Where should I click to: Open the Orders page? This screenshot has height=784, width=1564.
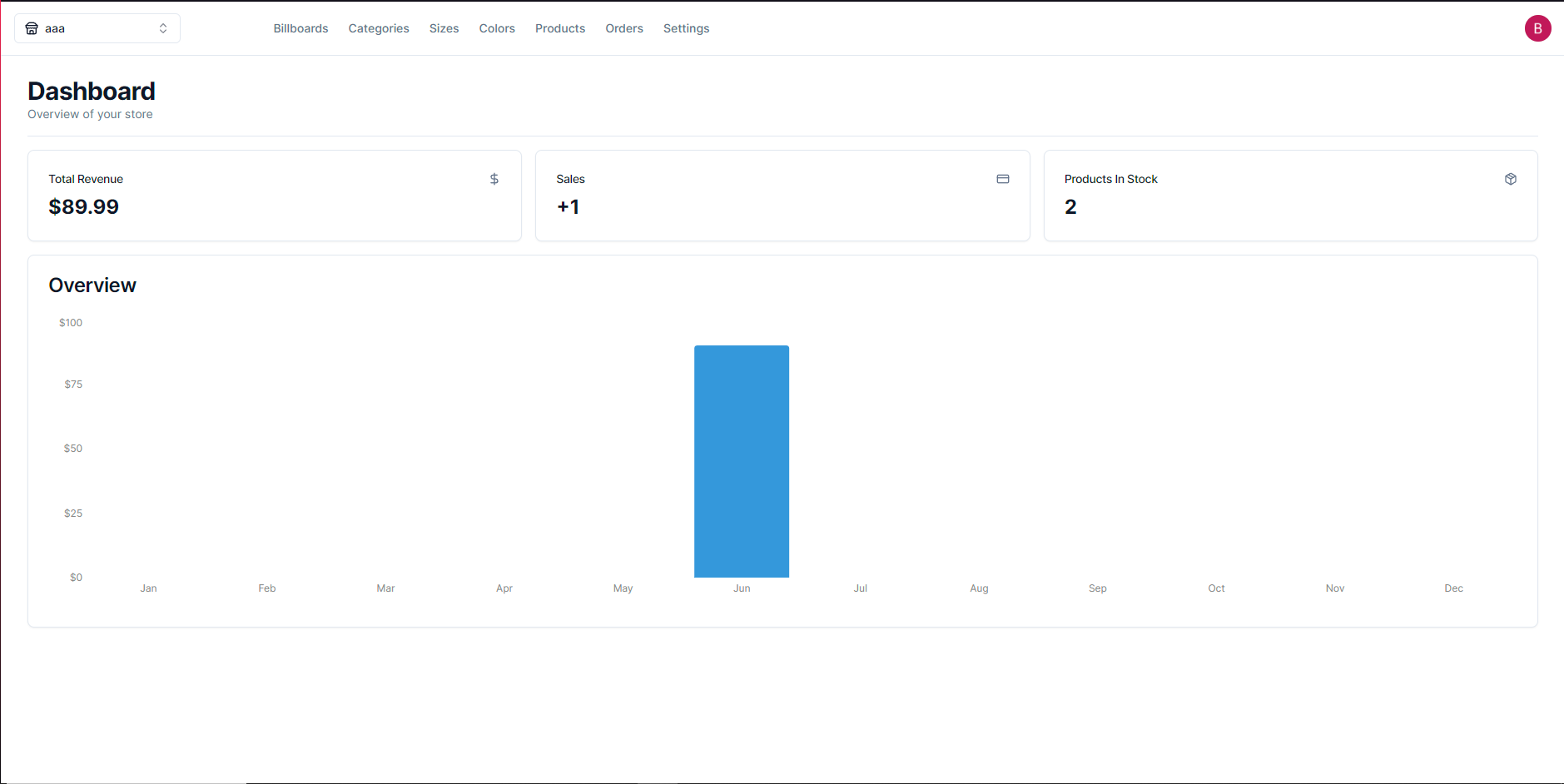tap(623, 27)
